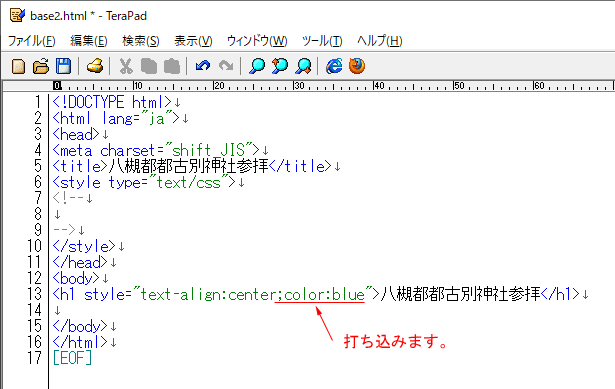Click the Cut scissors icon
This screenshot has width=615, height=389.
coord(126,66)
